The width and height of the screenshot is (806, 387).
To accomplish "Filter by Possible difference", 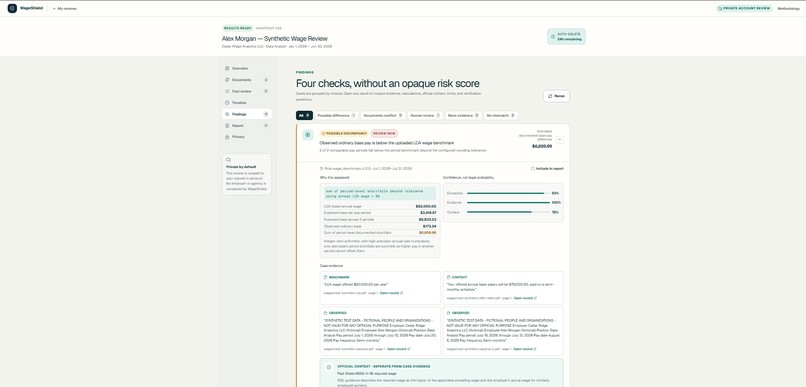I will point(337,116).
